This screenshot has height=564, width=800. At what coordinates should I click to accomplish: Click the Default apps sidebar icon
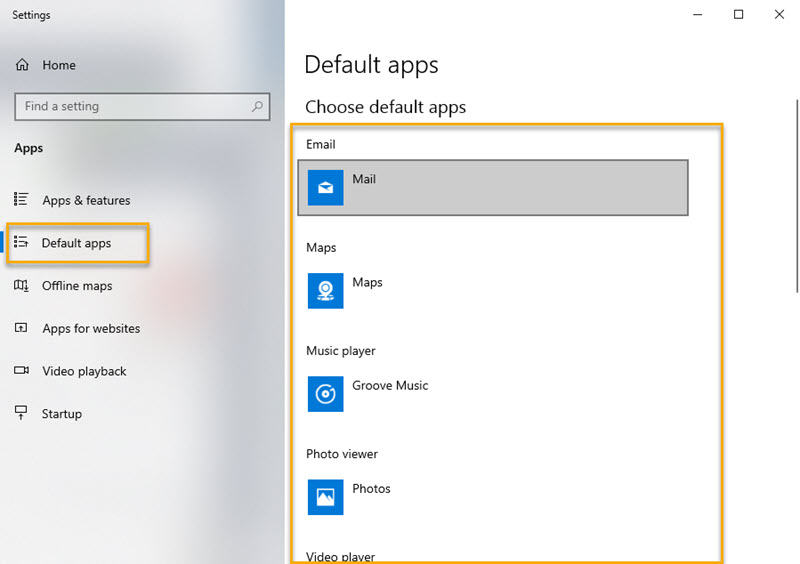21,242
